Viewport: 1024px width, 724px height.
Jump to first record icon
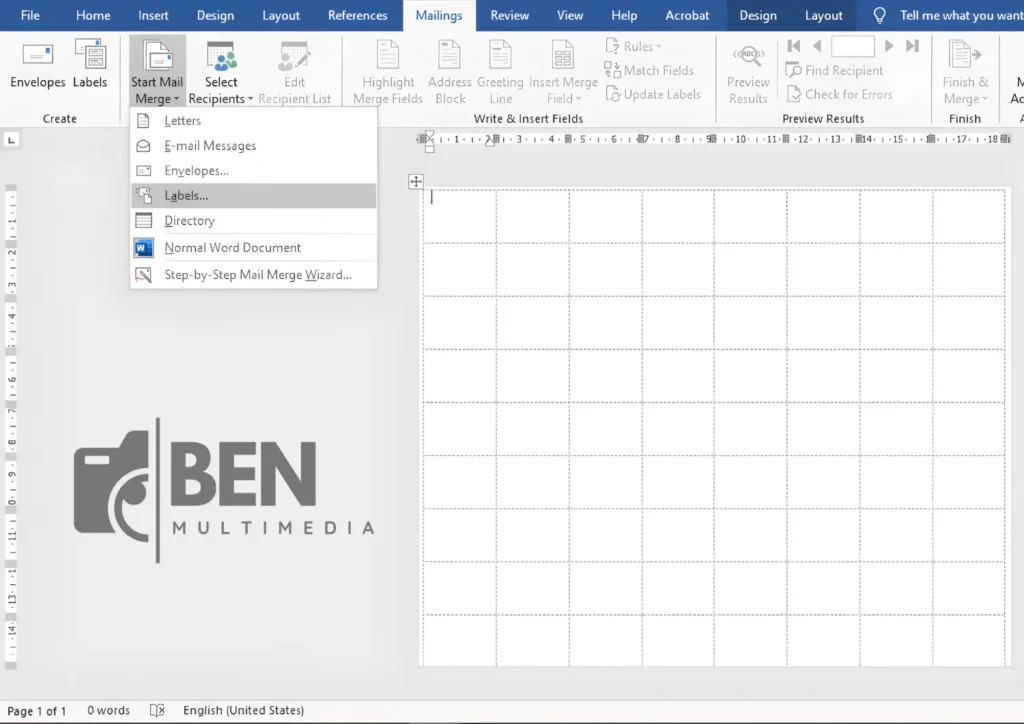click(x=794, y=46)
